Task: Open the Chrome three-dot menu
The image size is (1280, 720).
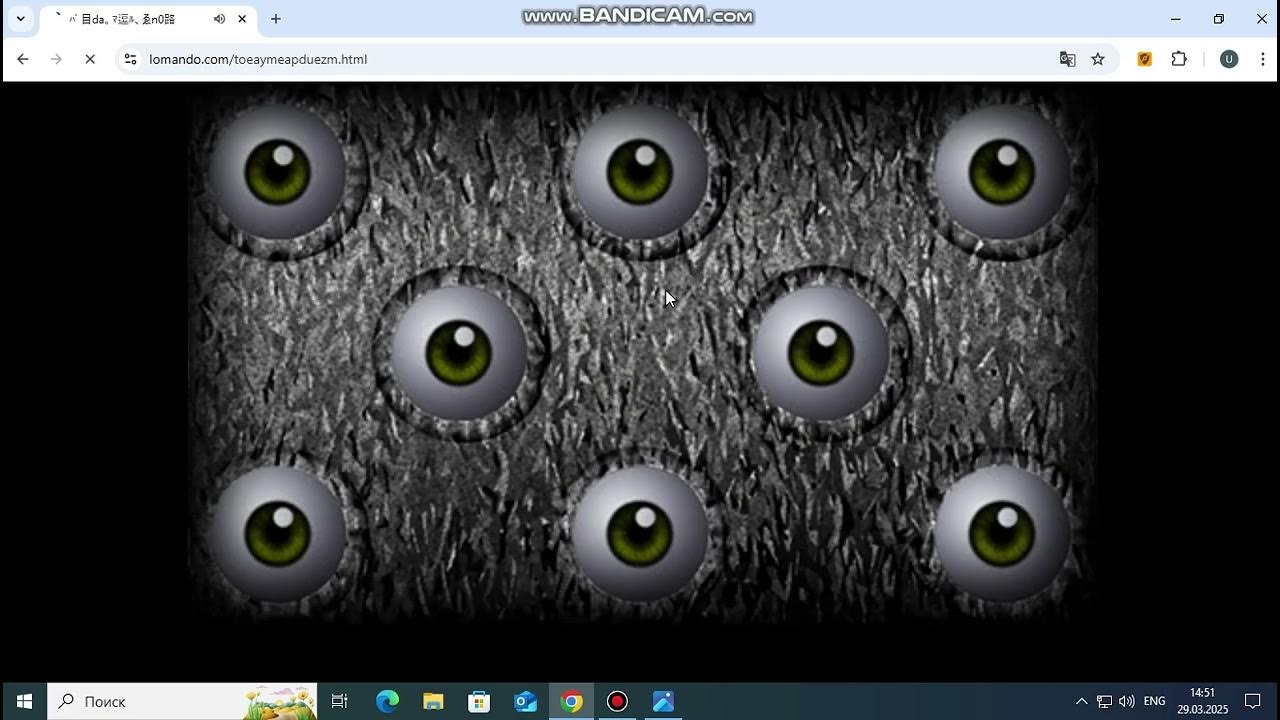Action: point(1262,59)
